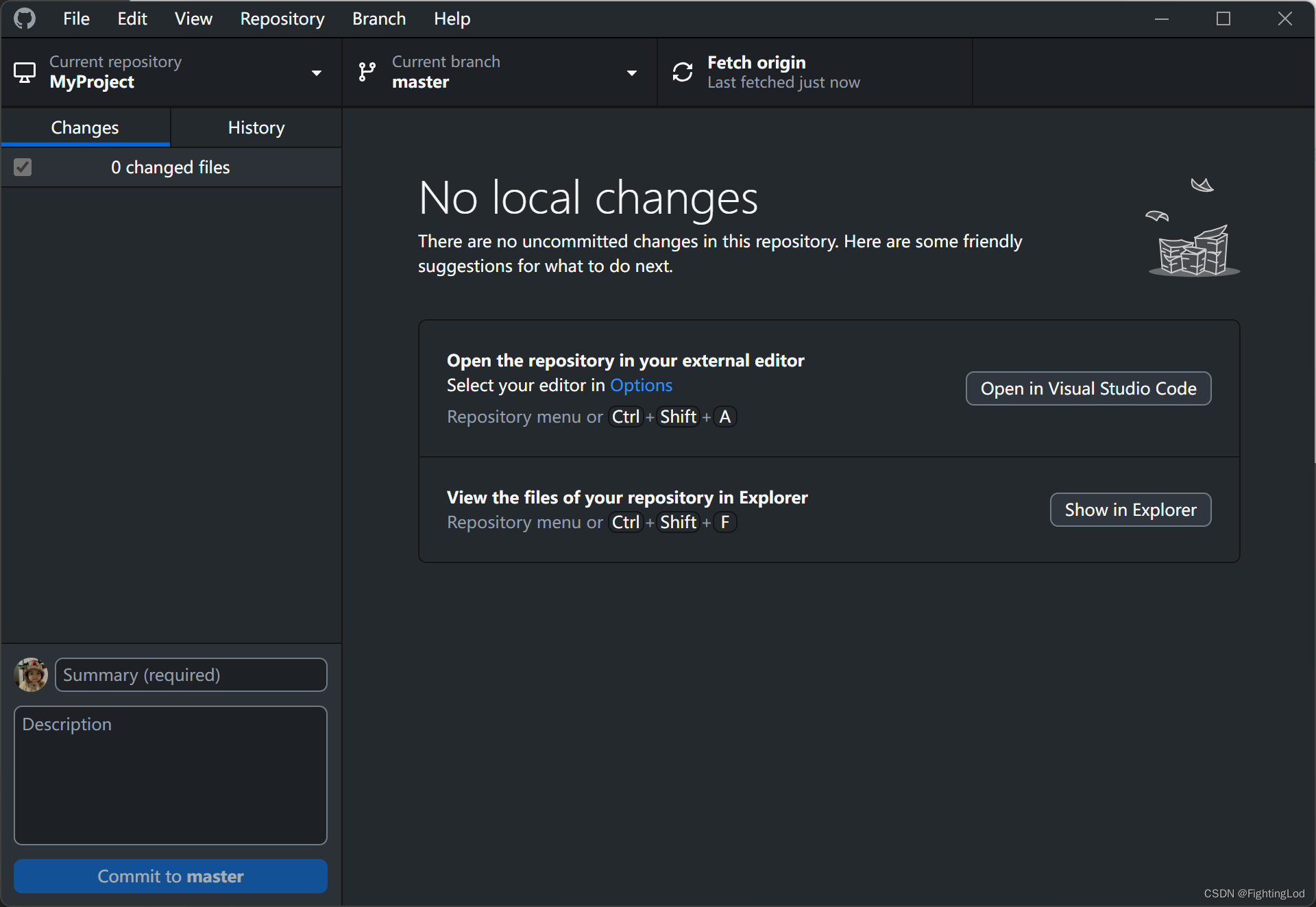This screenshot has width=1316, height=907.
Task: Open the Options link
Action: (x=642, y=385)
